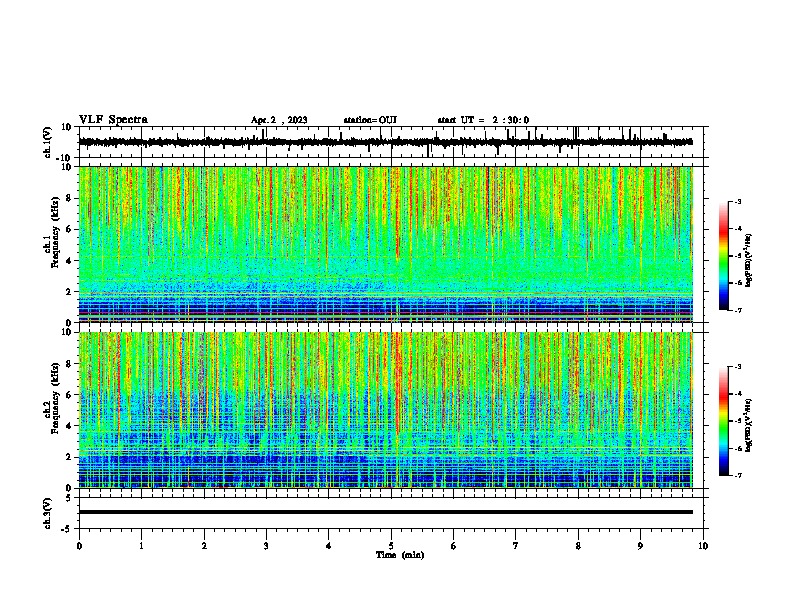Click the "-5" tick on ch.3(V) axis
Viewport: 792px width, 612px height.
click(68, 529)
